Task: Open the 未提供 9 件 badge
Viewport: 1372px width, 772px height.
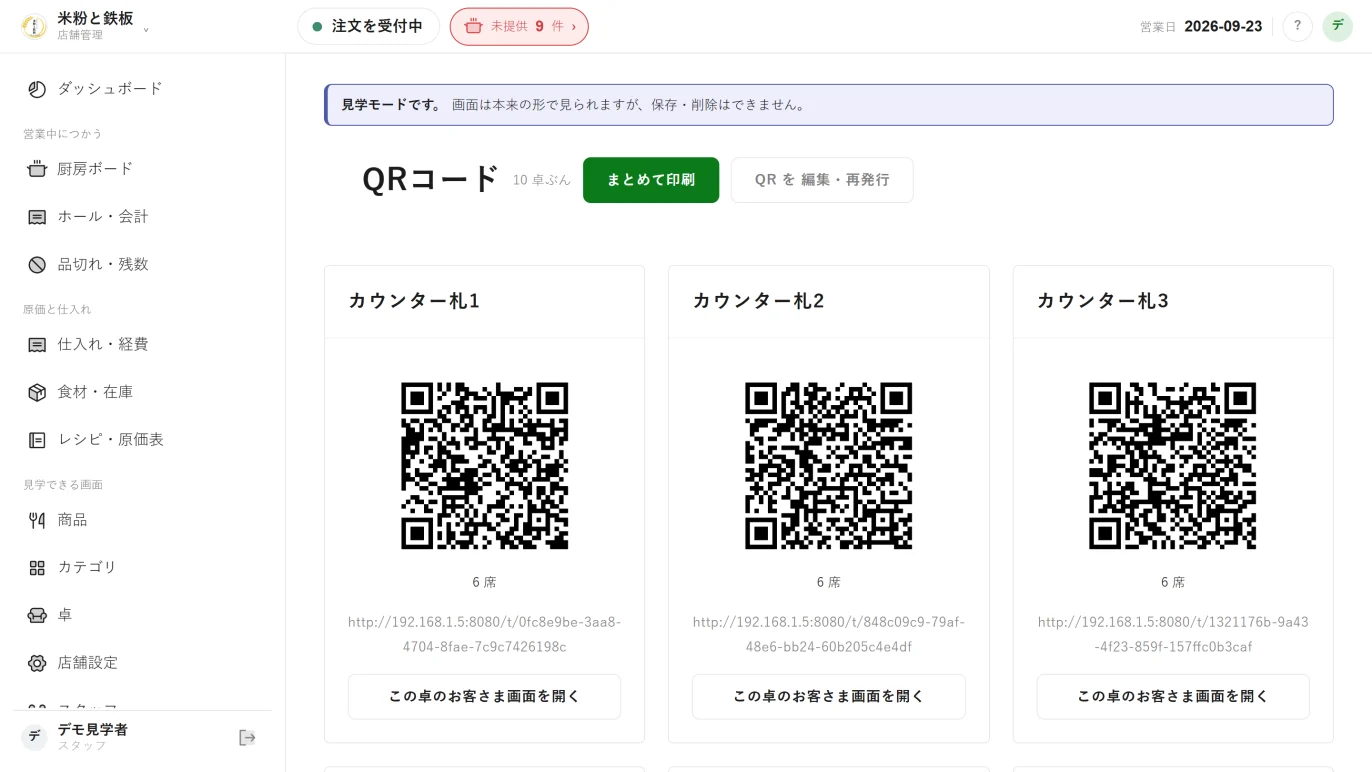Action: point(519,26)
